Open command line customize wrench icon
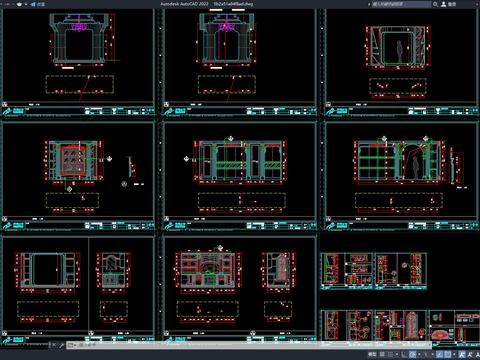This screenshot has height=360, width=480. point(62,345)
